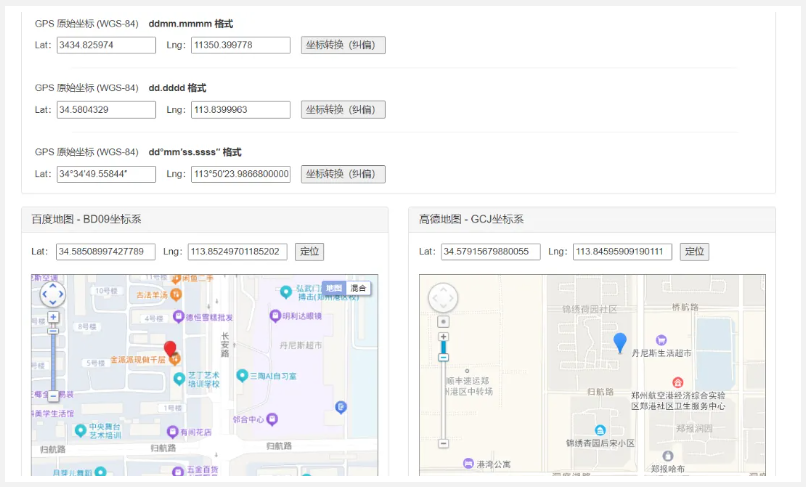
Task: Click 定位 button in Baidu map panel
Action: point(309,251)
